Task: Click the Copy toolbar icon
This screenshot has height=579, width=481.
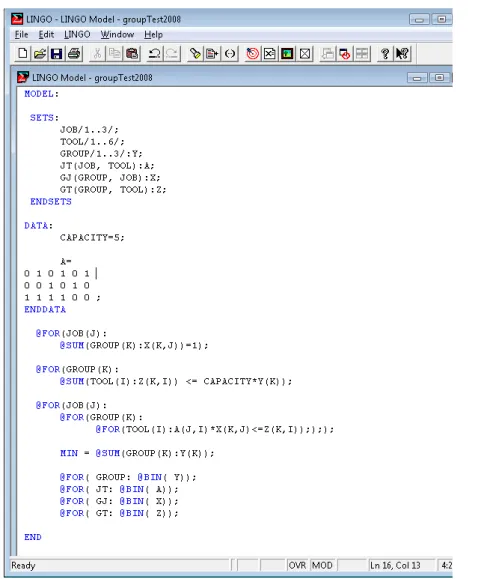Action: coord(114,54)
